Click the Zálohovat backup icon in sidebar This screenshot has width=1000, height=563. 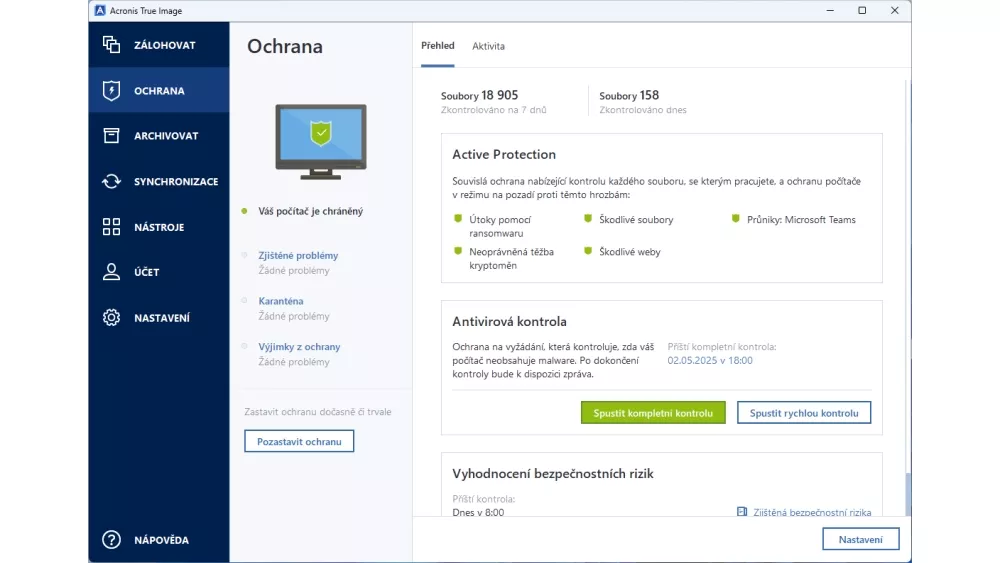pos(111,45)
